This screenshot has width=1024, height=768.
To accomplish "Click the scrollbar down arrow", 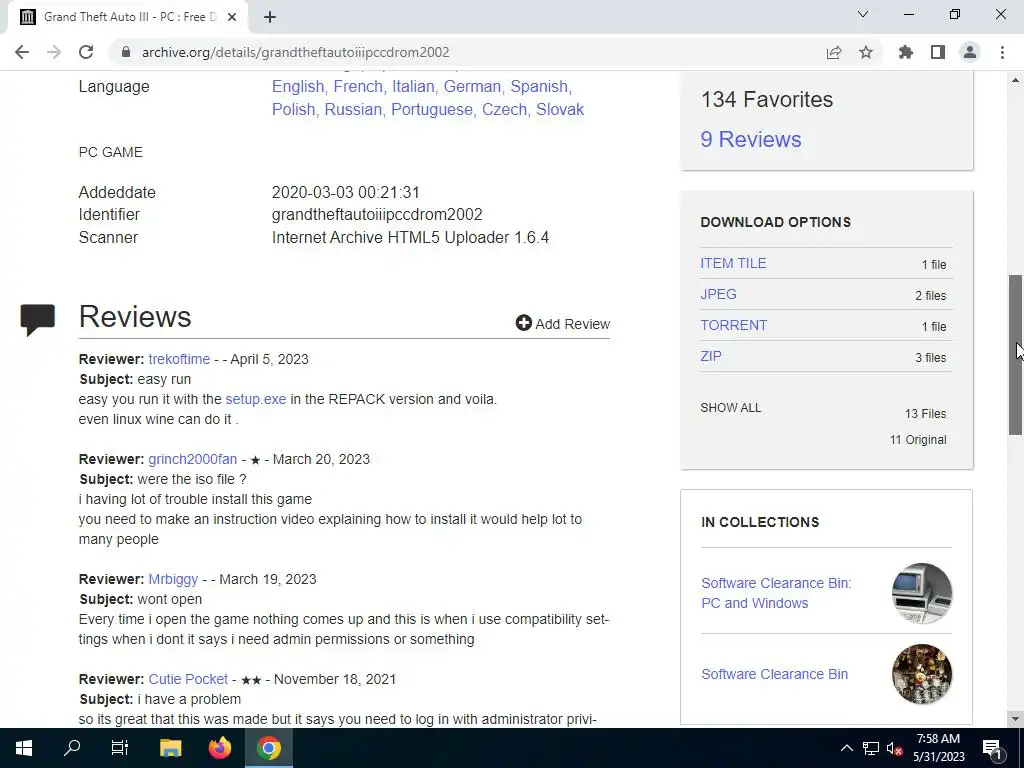I will tap(1015, 719).
